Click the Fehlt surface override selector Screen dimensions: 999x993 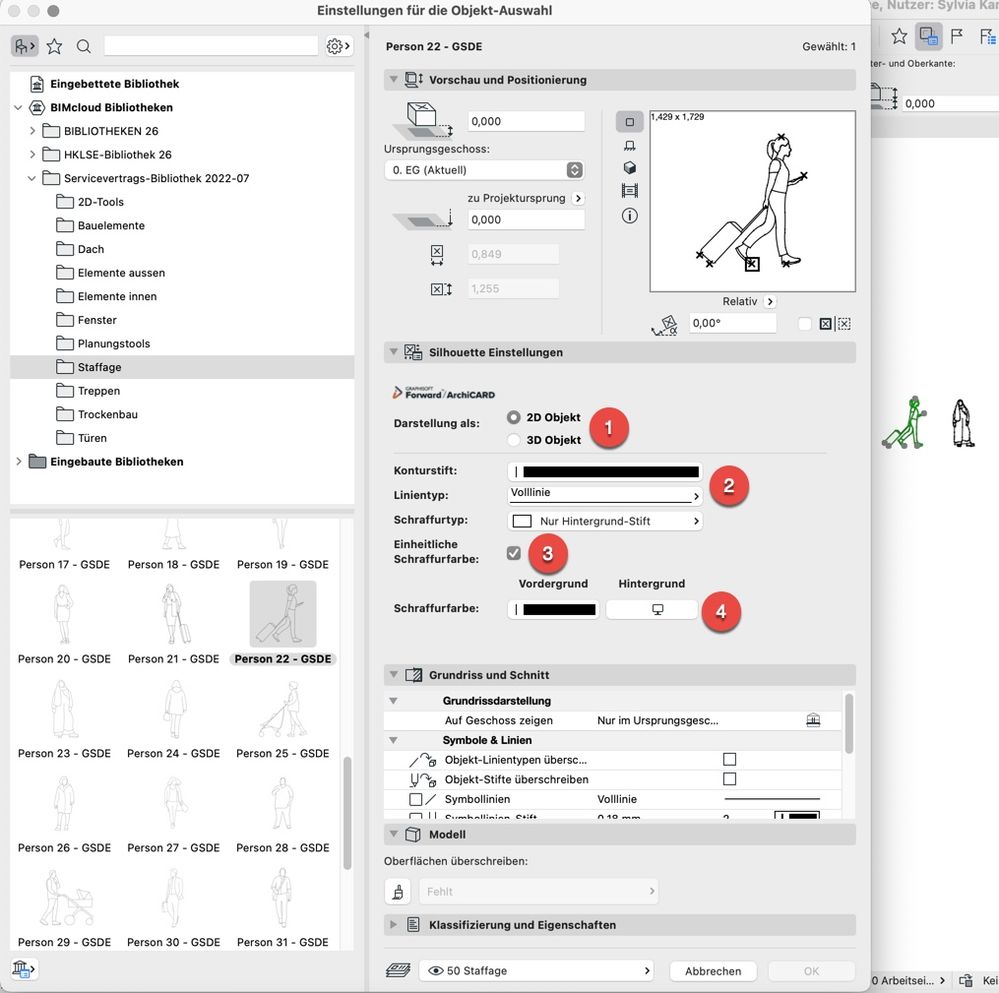(538, 891)
